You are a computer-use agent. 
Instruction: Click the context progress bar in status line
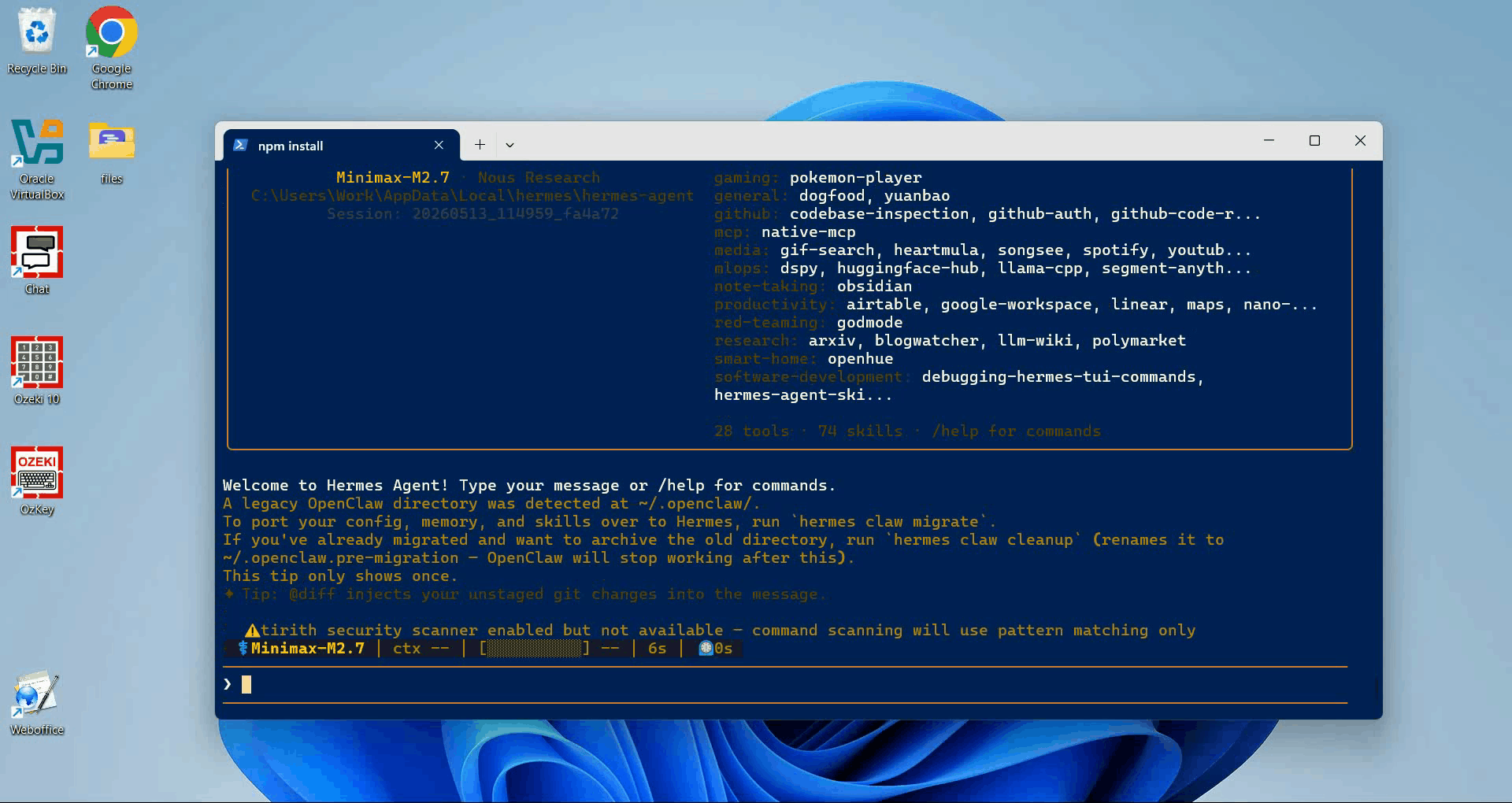point(535,649)
